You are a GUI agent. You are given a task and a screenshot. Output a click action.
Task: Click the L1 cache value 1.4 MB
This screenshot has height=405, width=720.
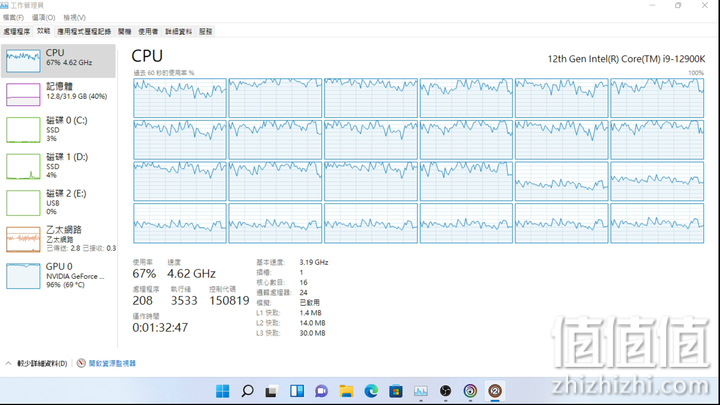point(310,313)
